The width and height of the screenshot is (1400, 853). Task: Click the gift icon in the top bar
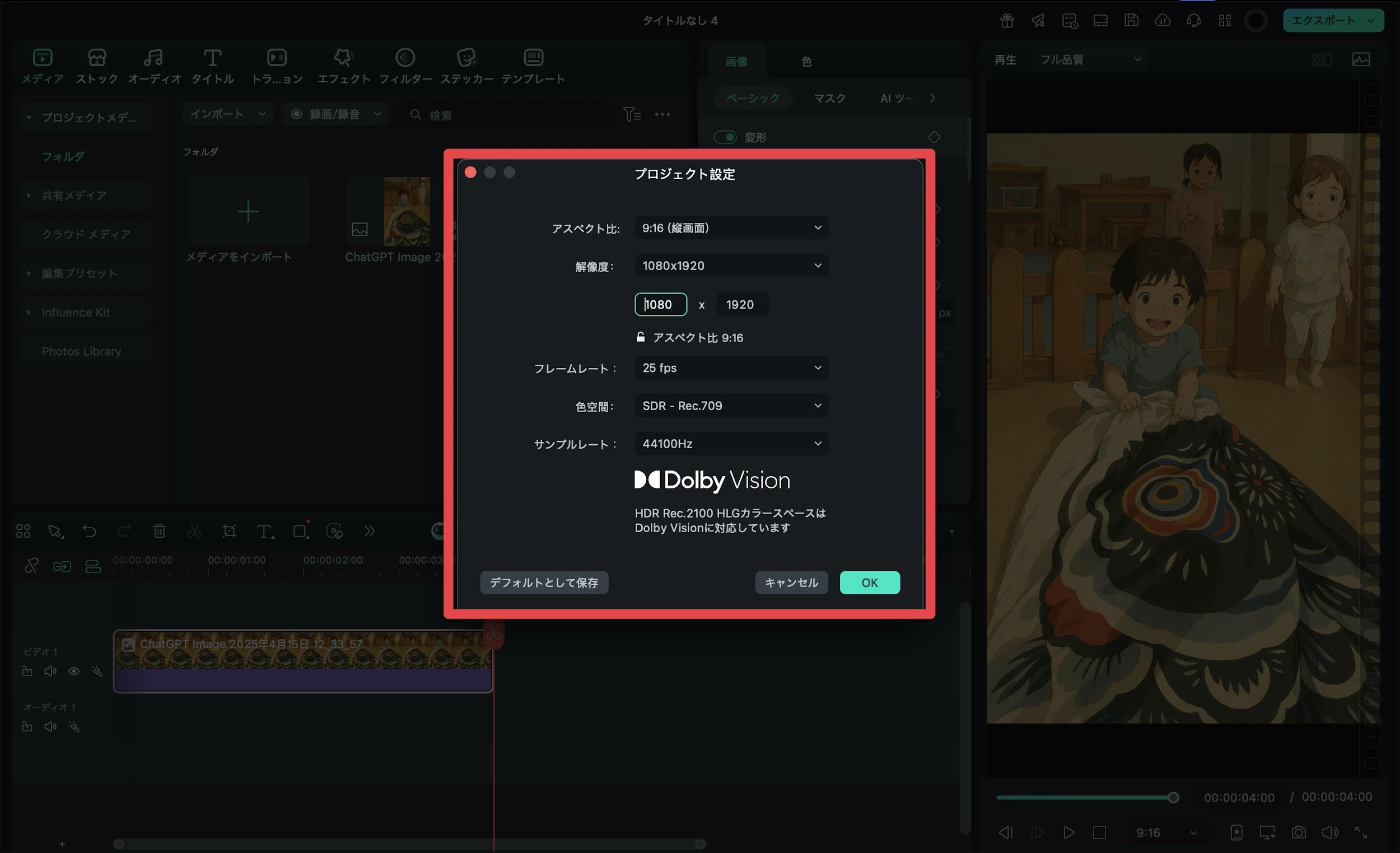point(1007,21)
